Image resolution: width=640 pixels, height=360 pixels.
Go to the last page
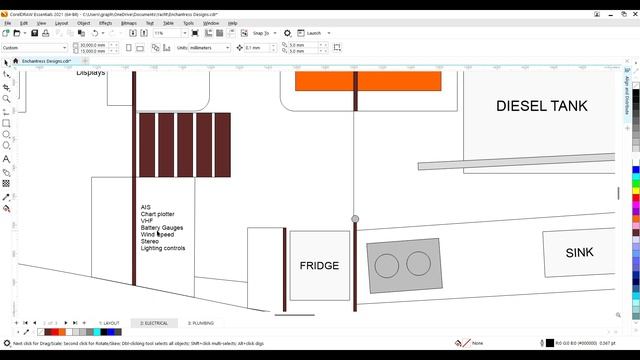coord(75,323)
